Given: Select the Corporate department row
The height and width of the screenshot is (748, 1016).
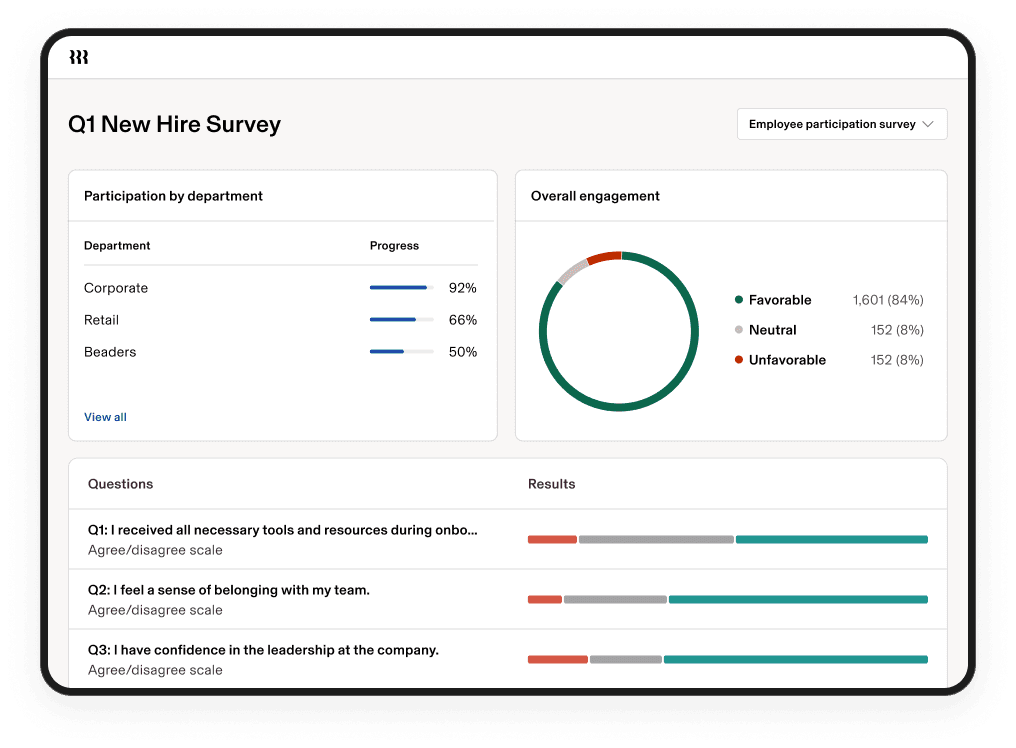Looking at the screenshot, I should [116, 288].
